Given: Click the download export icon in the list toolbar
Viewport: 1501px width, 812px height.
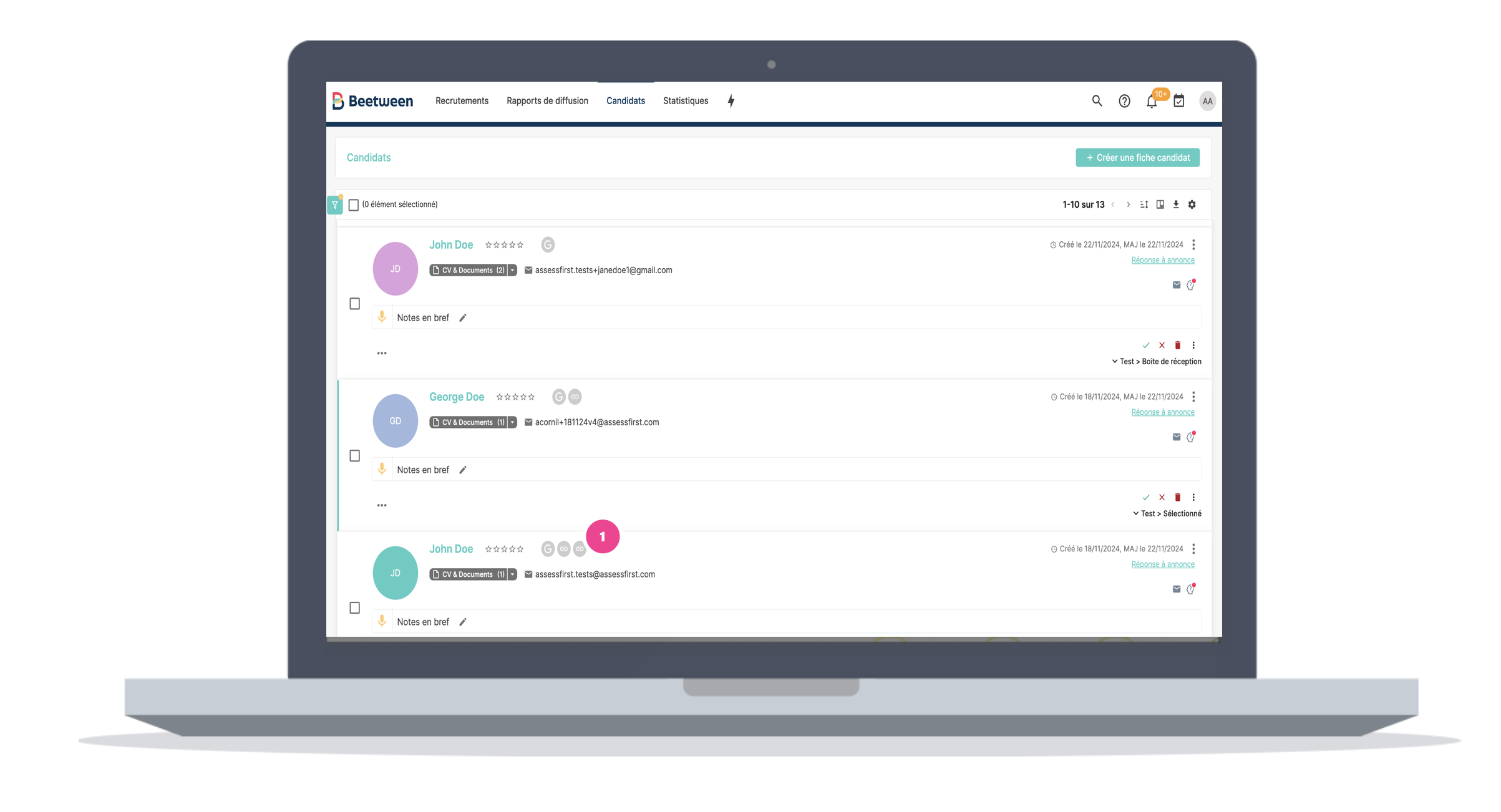Looking at the screenshot, I should pyautogui.click(x=1175, y=205).
